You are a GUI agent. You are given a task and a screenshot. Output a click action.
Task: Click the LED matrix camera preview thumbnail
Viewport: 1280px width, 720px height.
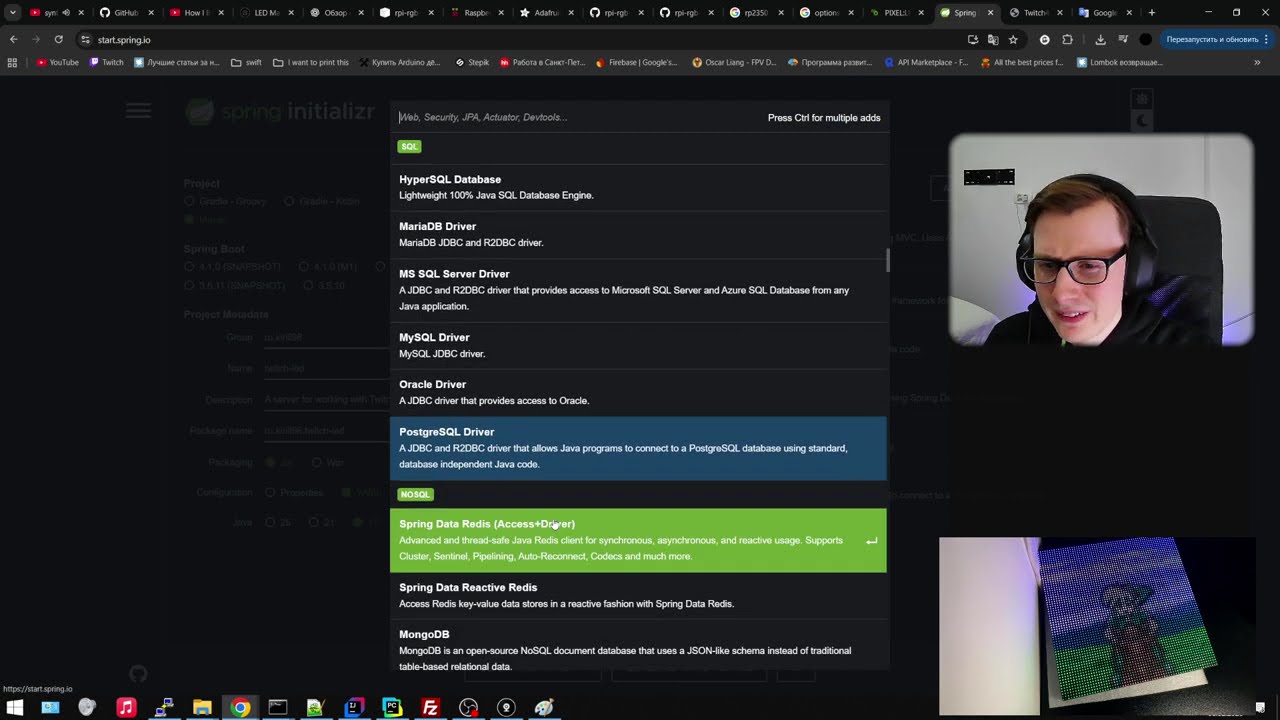click(1097, 625)
